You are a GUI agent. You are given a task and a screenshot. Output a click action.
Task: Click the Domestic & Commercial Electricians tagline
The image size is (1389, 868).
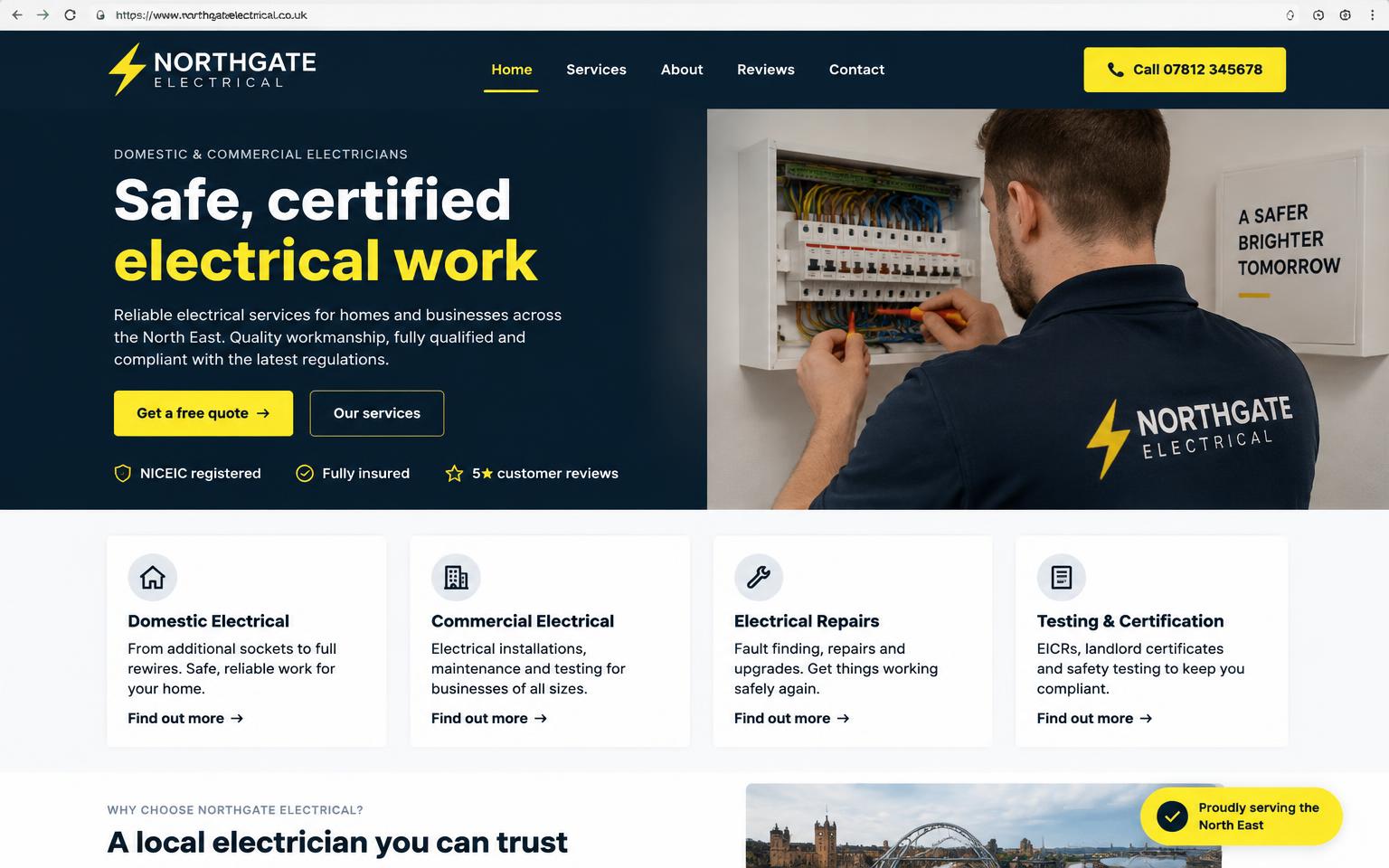[x=260, y=155]
